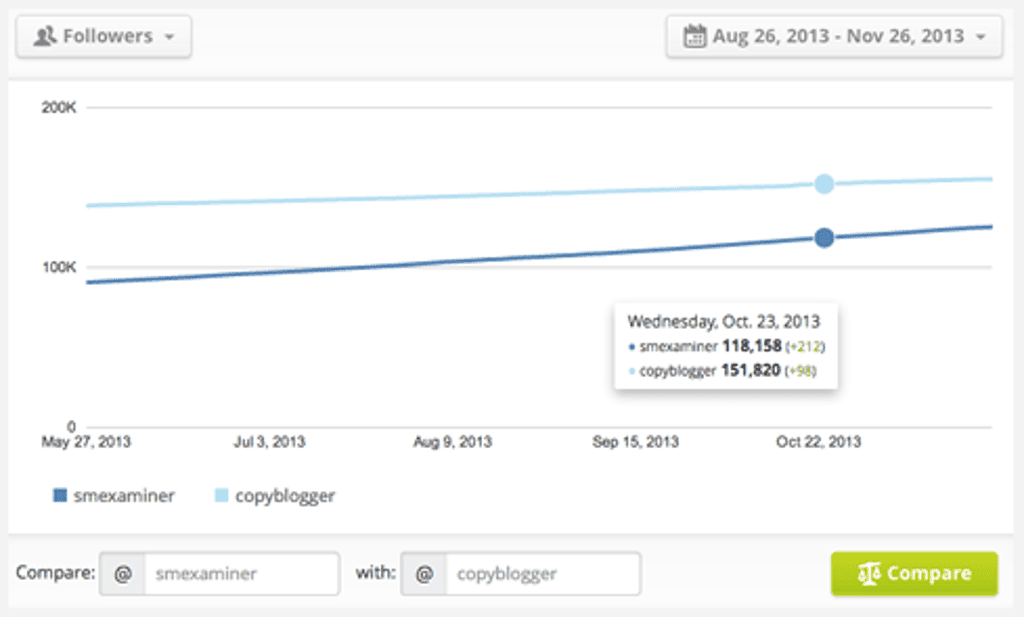
Task: Click the scales icon on Compare button
Action: click(x=869, y=573)
